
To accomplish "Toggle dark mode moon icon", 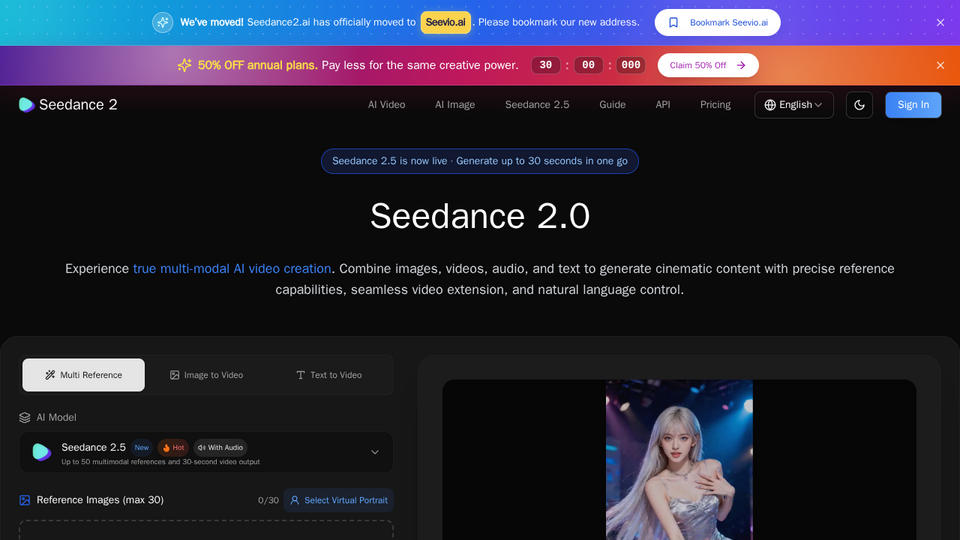I will pyautogui.click(x=859, y=105).
